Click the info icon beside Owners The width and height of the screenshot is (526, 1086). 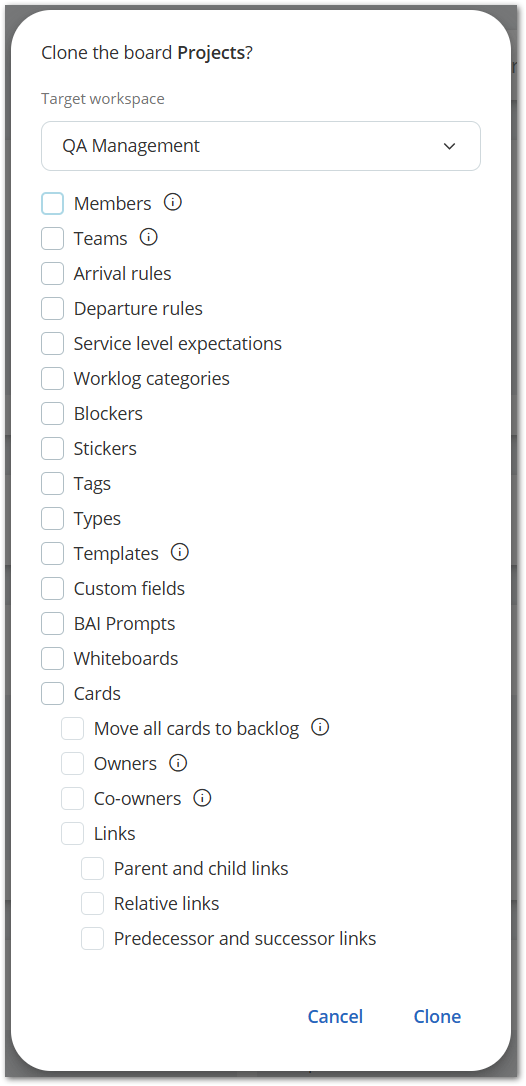click(x=179, y=763)
